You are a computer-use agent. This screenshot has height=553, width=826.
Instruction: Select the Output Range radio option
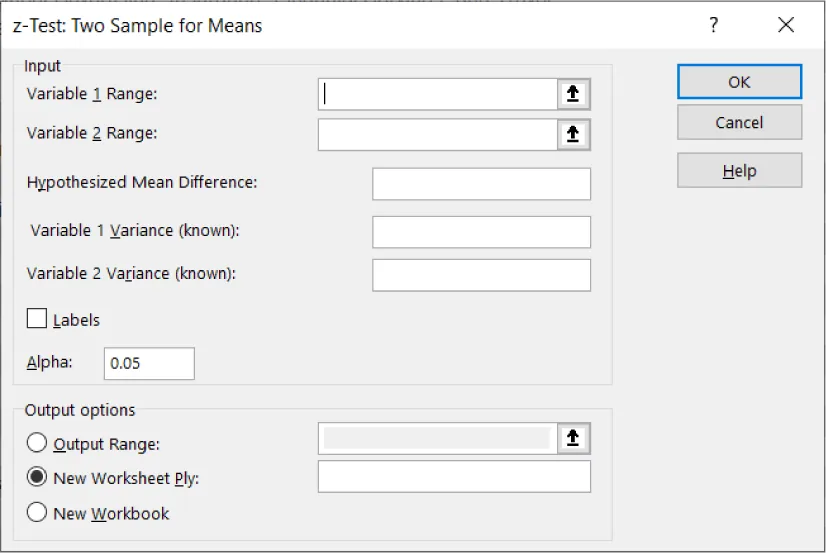point(37,443)
